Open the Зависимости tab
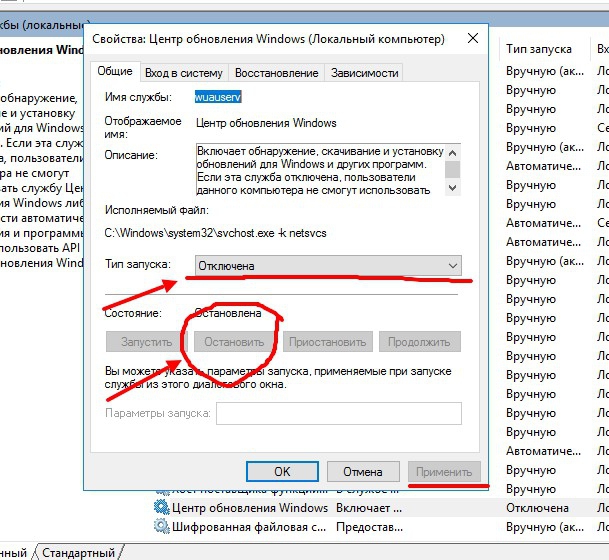 tap(364, 73)
